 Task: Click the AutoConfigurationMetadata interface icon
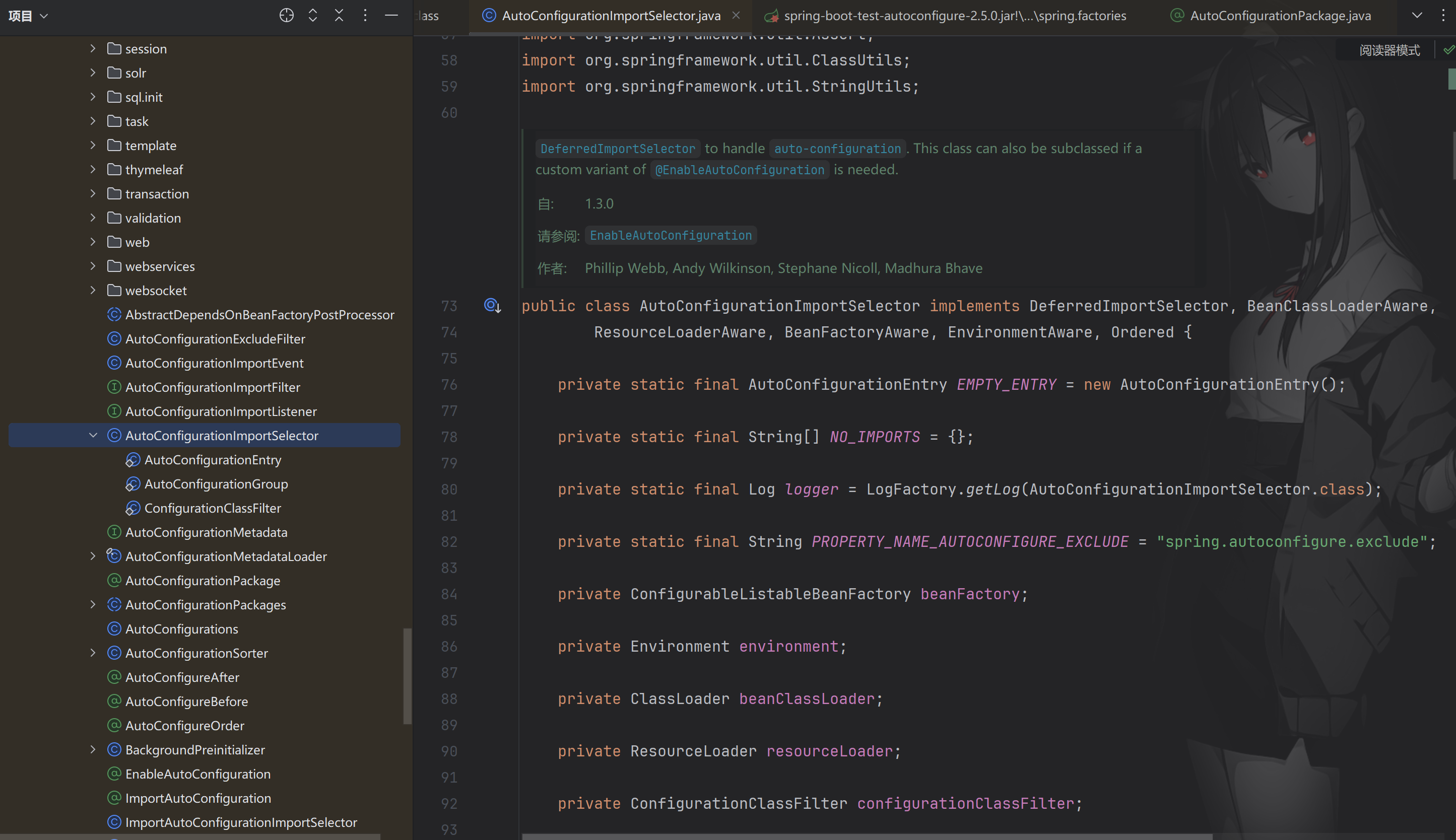pyautogui.click(x=114, y=532)
